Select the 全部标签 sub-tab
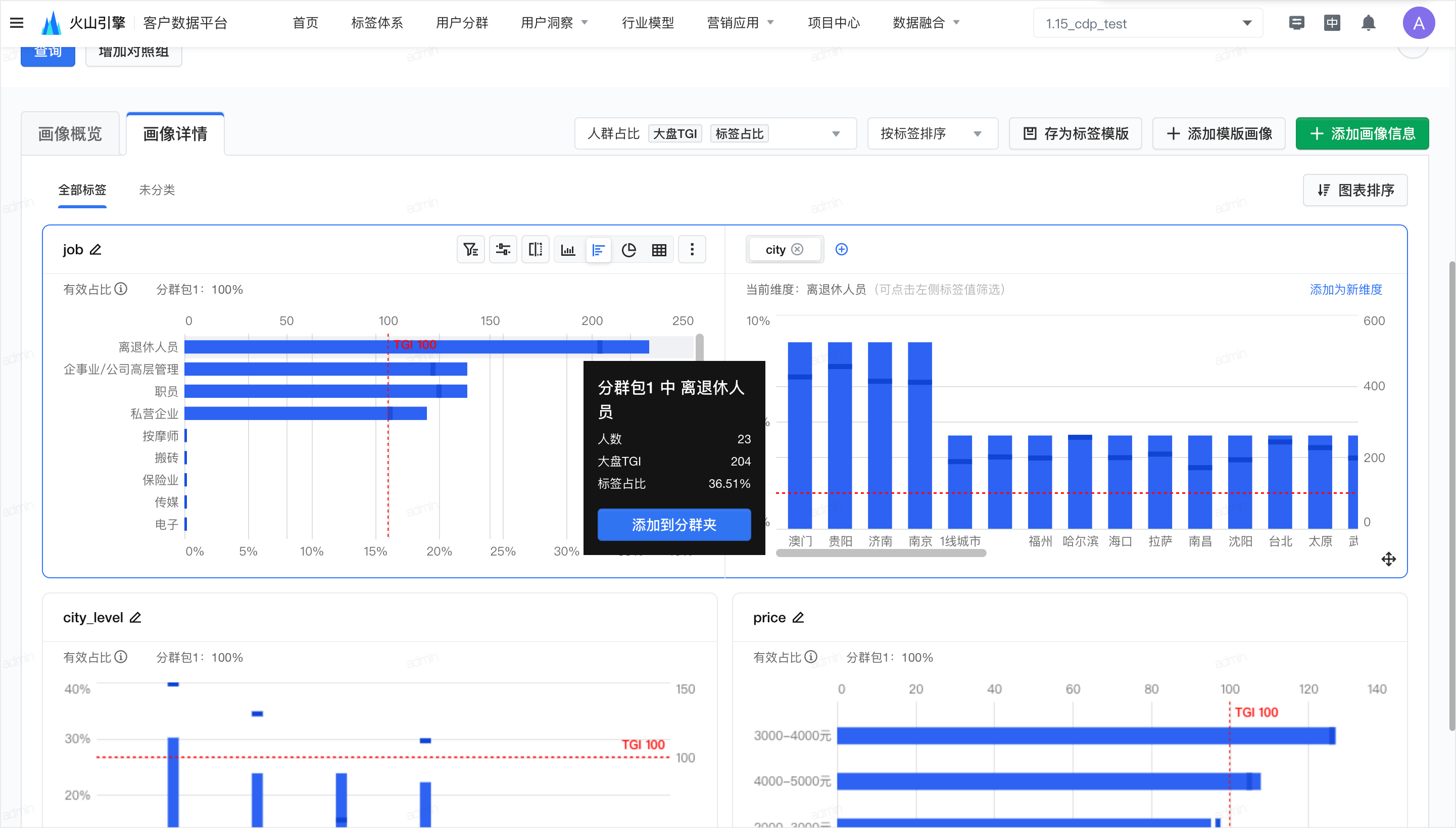This screenshot has width=1456, height=828. pyautogui.click(x=82, y=190)
